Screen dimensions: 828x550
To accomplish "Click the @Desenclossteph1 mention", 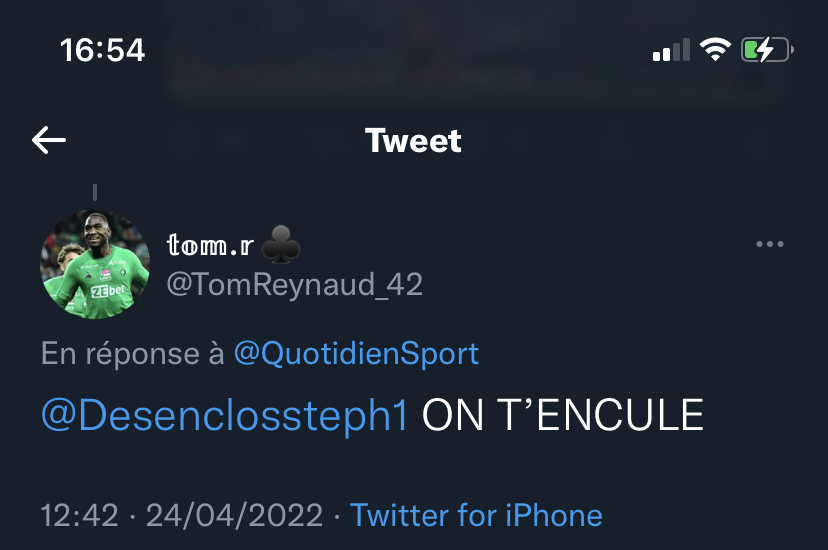I will coord(225,415).
